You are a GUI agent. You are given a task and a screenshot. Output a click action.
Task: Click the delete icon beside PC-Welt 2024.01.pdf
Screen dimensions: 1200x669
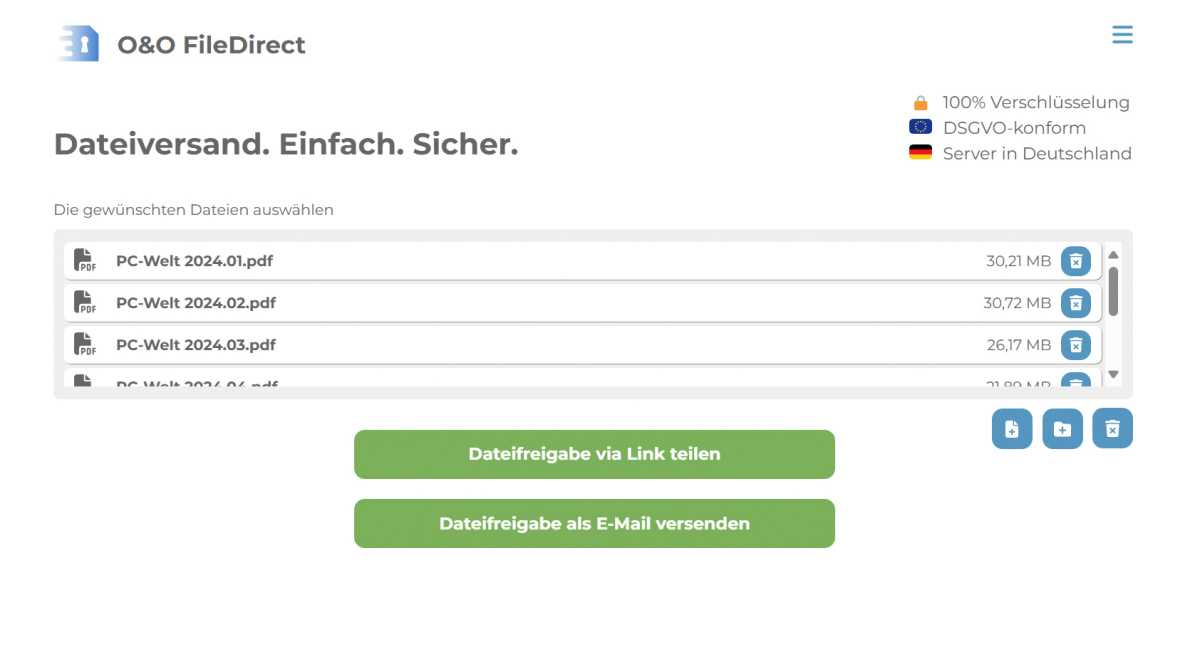coord(1076,260)
